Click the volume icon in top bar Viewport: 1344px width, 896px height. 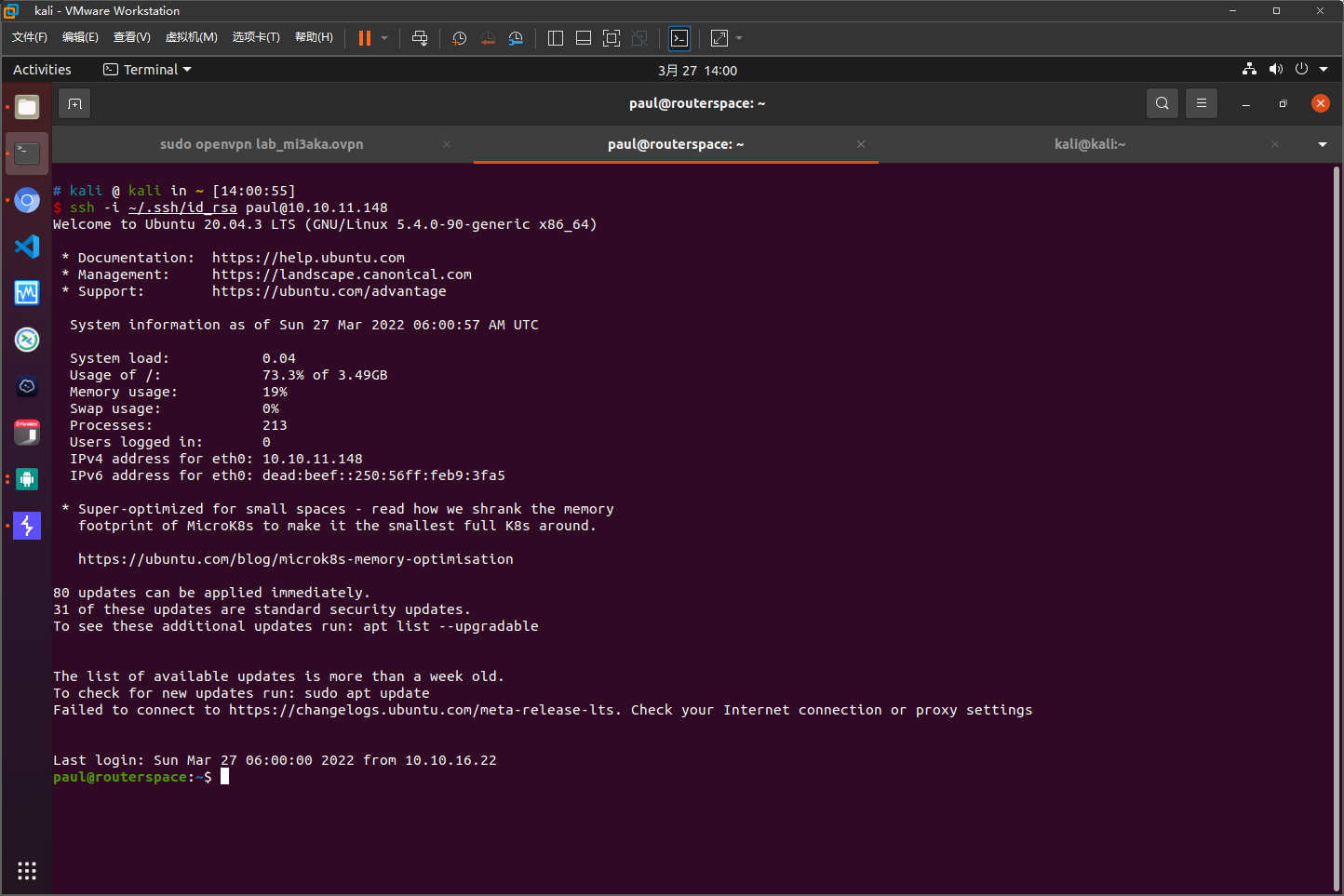coord(1275,69)
